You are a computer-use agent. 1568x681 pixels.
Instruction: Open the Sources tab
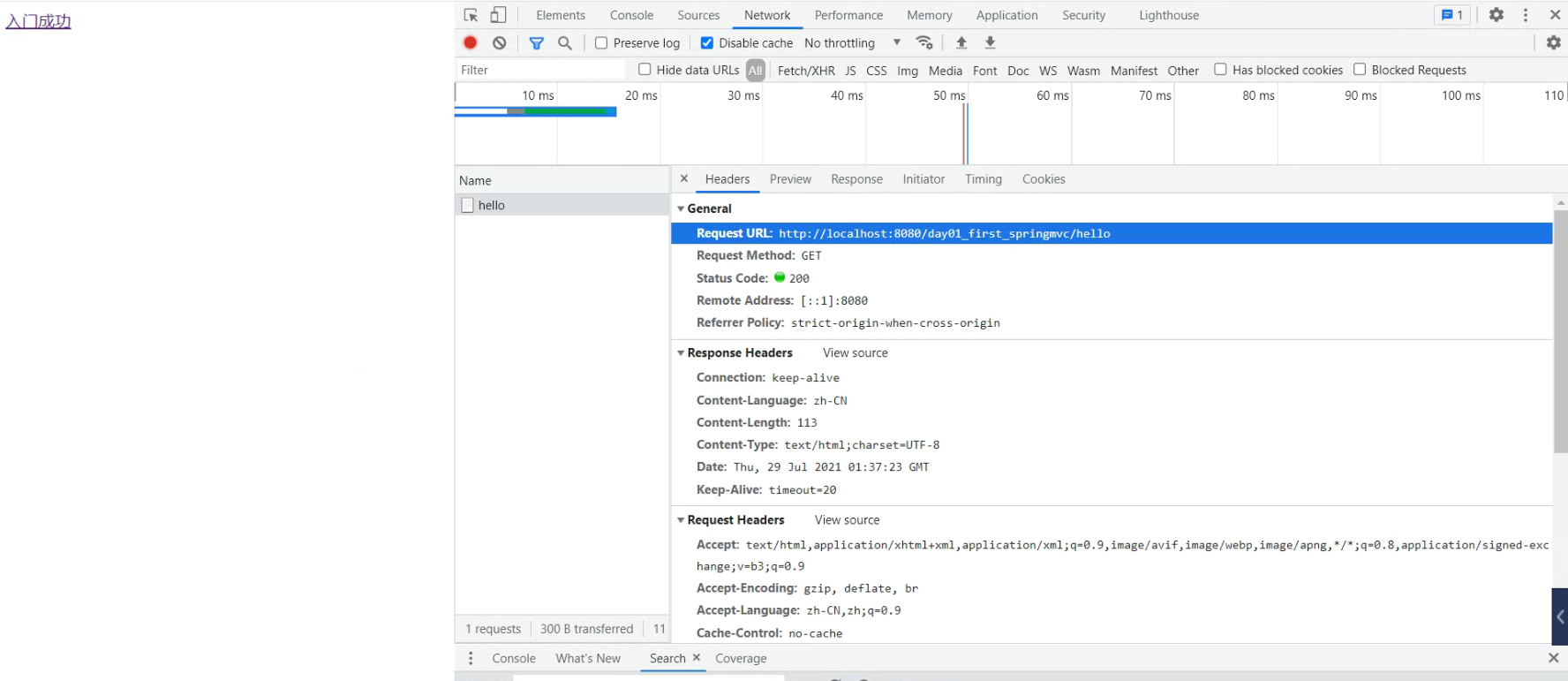click(x=698, y=15)
